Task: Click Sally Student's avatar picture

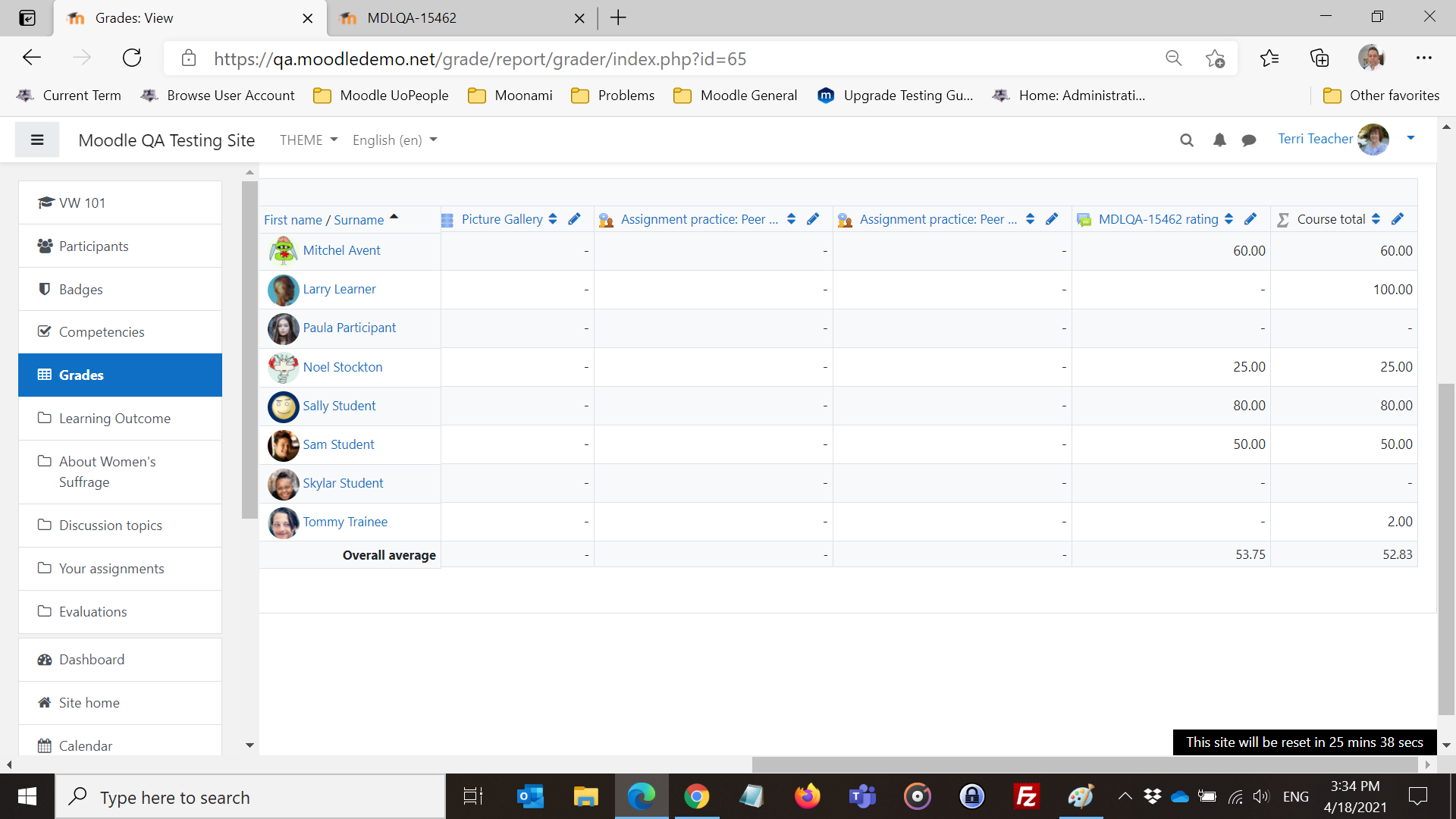Action: coord(283,406)
